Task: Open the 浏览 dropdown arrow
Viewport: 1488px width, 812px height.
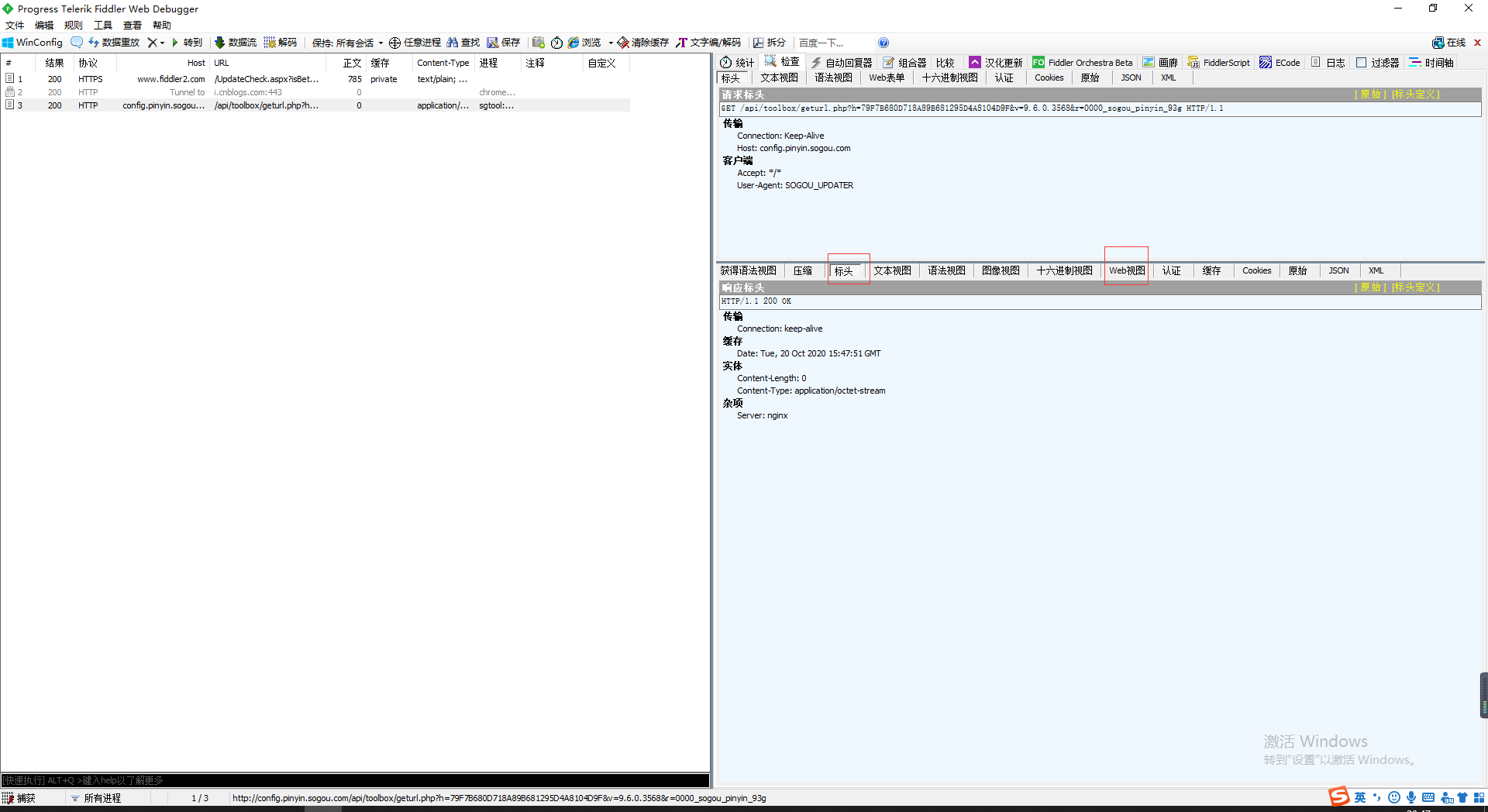Action: [x=611, y=43]
